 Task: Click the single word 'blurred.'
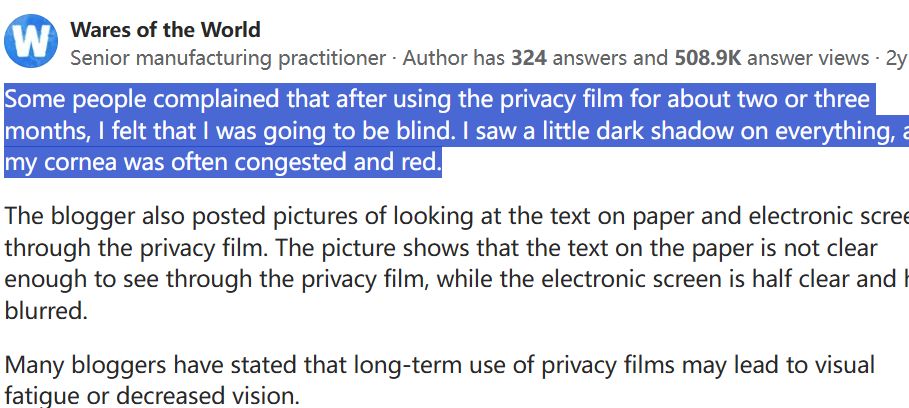(46, 310)
